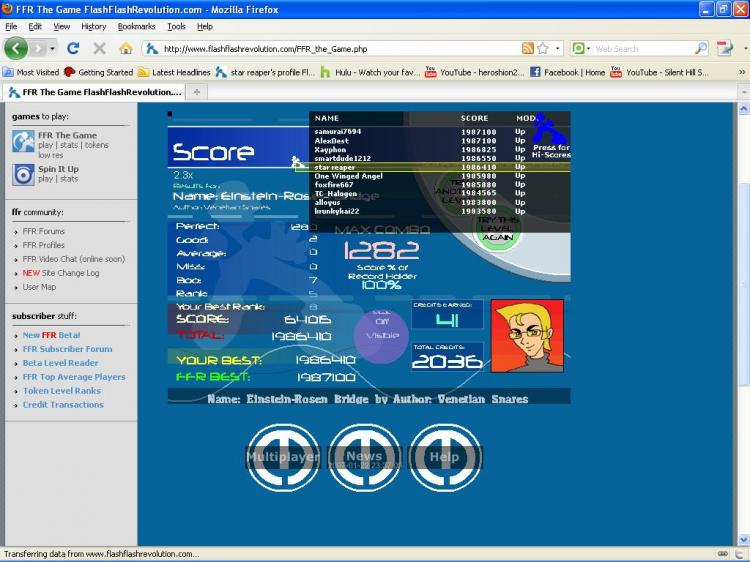The image size is (750, 562).
Task: Open a new tab with the plus button
Action: click(197, 92)
